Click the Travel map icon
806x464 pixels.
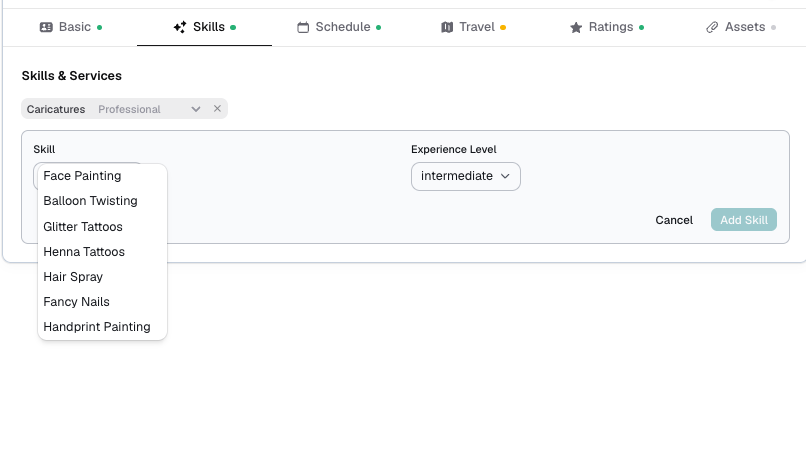(x=447, y=27)
